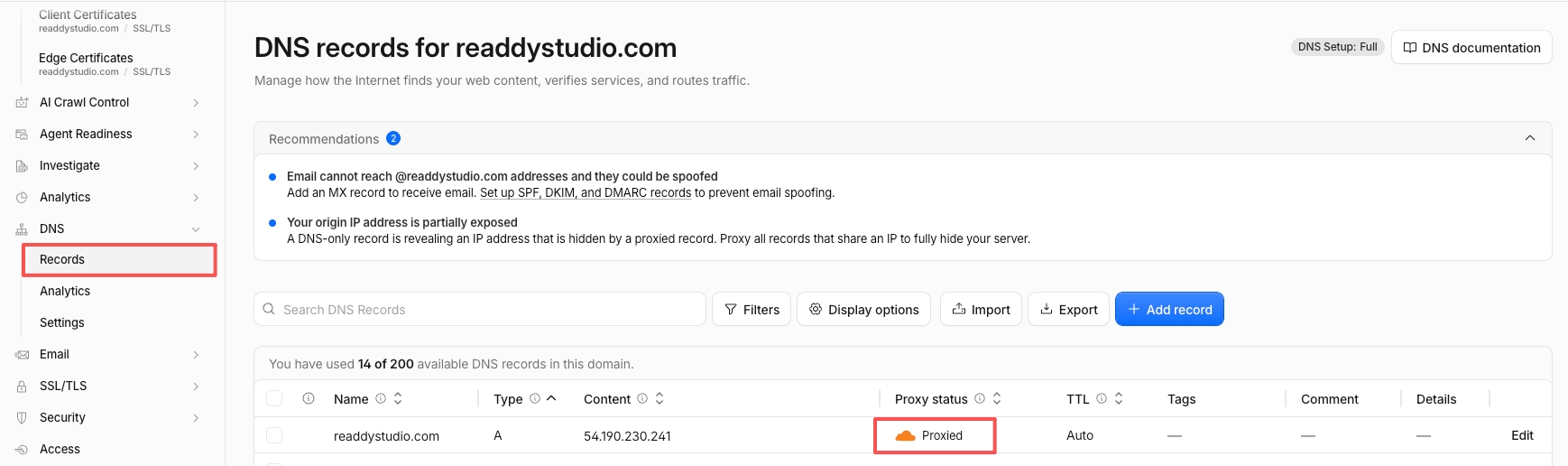Click the Access icon in sidebar
The height and width of the screenshot is (466, 1568).
22,450
